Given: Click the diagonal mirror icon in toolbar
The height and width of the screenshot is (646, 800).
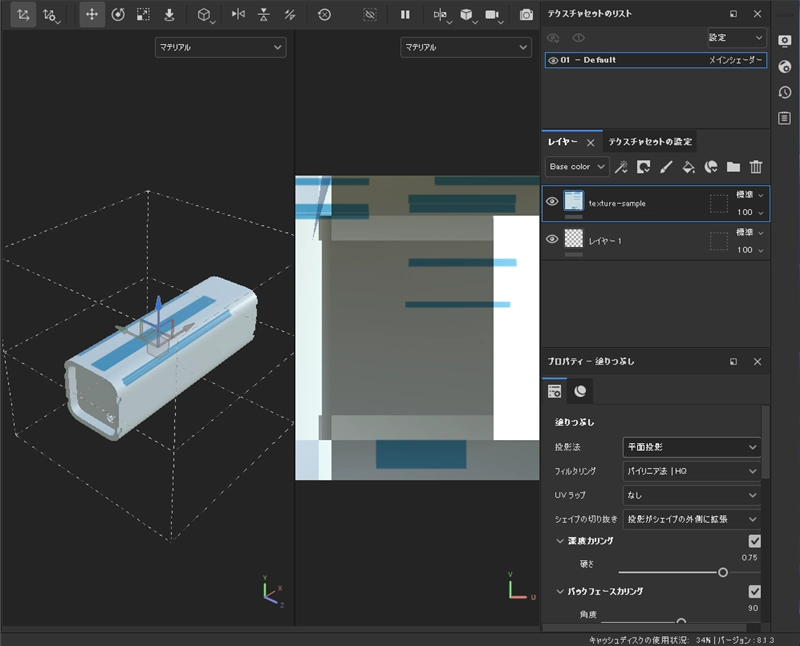Looking at the screenshot, I should pyautogui.click(x=290, y=15).
